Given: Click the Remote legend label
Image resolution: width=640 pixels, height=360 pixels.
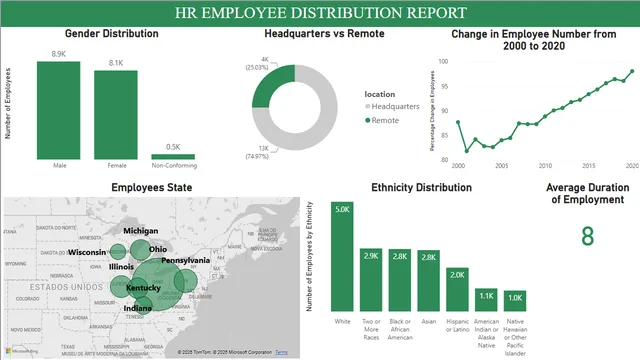Looking at the screenshot, I should point(385,120).
